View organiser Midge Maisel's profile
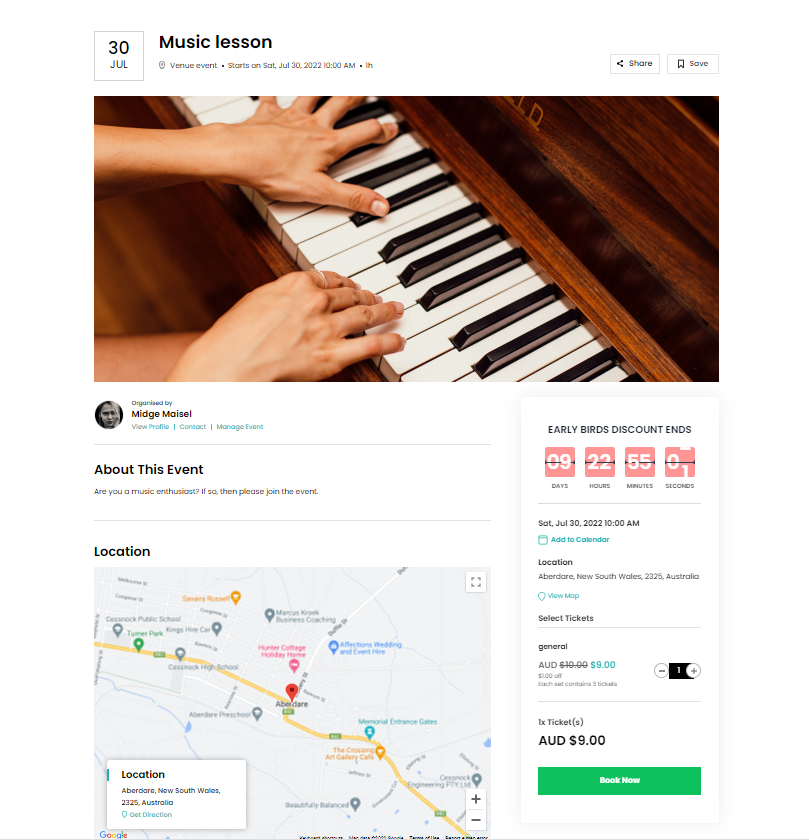The image size is (809, 840). click(x=150, y=427)
